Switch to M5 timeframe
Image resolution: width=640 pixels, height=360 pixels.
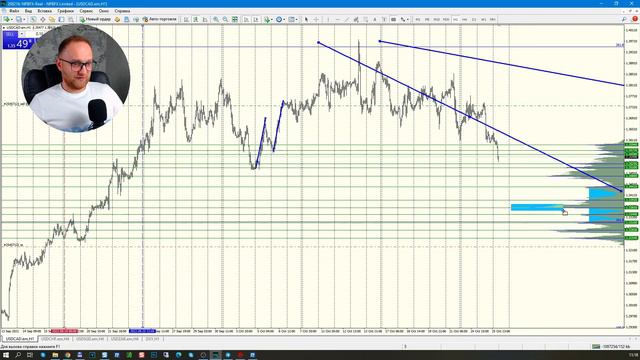(427, 19)
